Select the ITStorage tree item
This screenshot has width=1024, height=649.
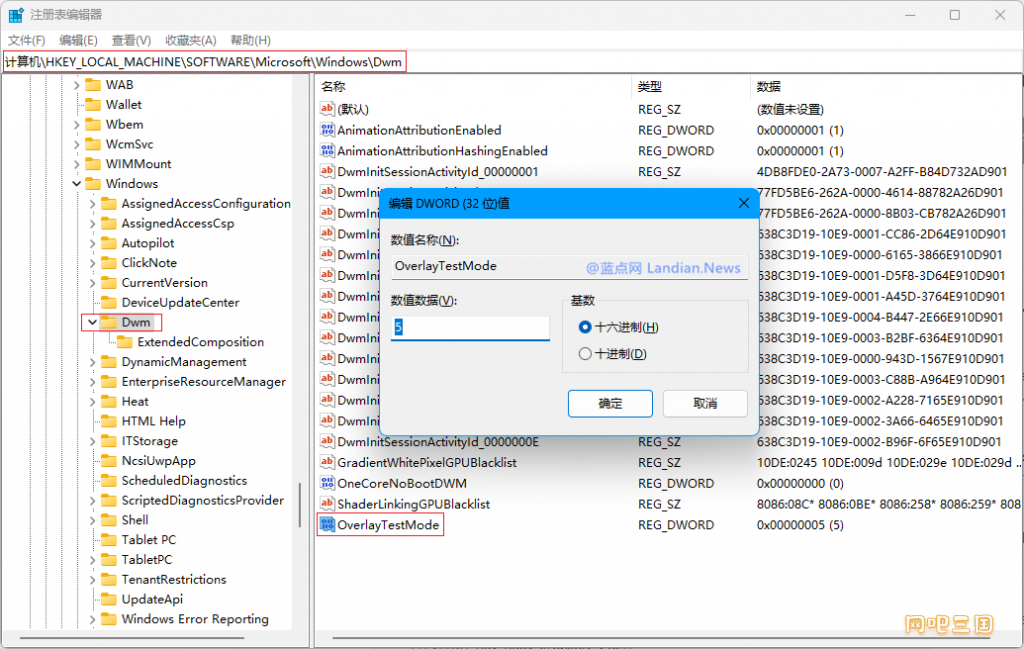tap(150, 441)
